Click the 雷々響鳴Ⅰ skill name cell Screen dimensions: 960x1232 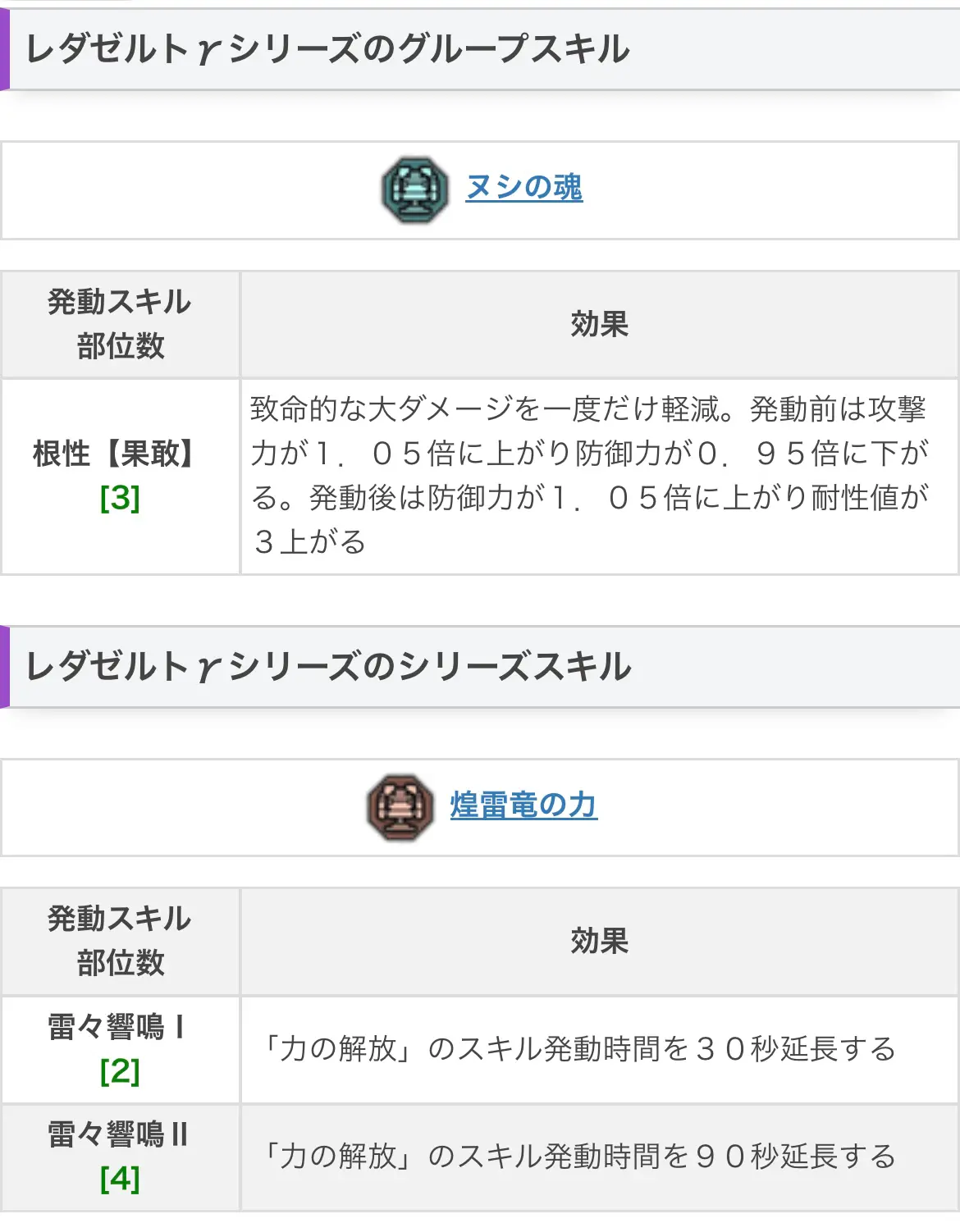pos(121,1050)
